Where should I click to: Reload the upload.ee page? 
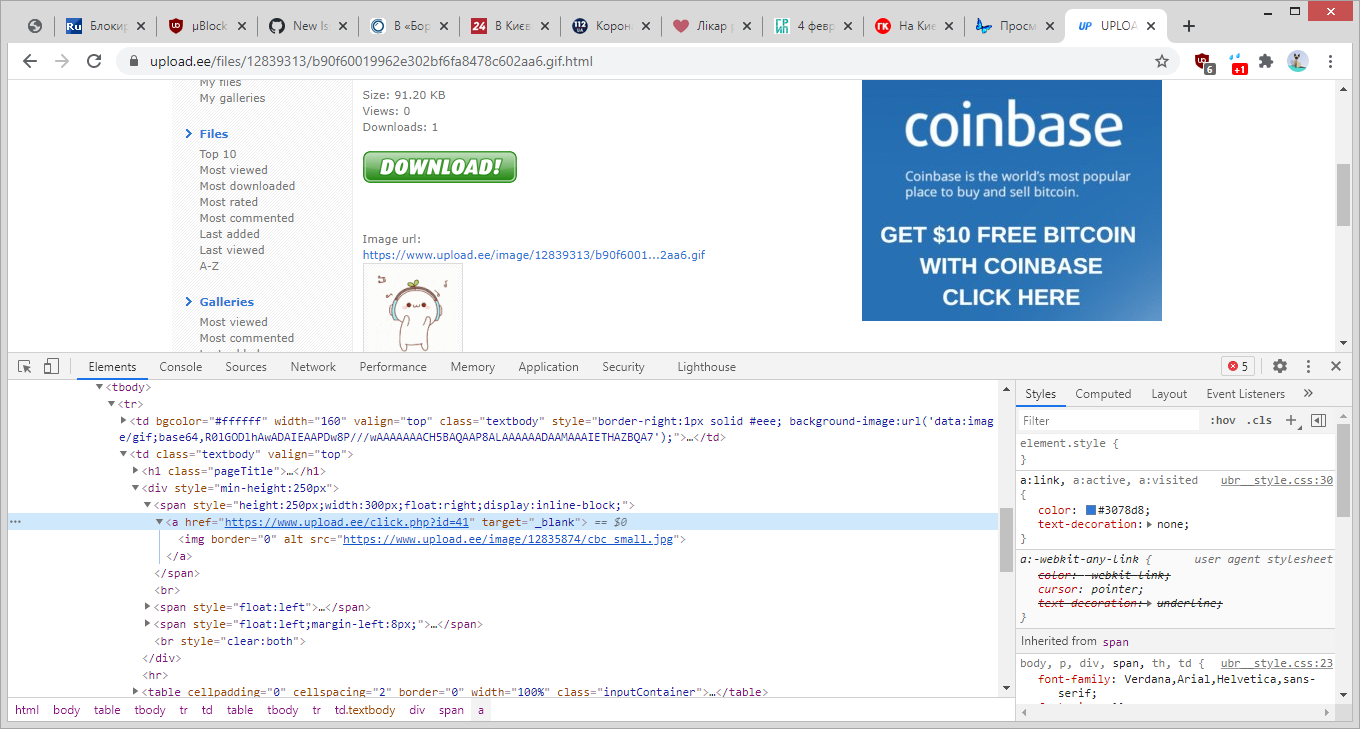[x=94, y=61]
